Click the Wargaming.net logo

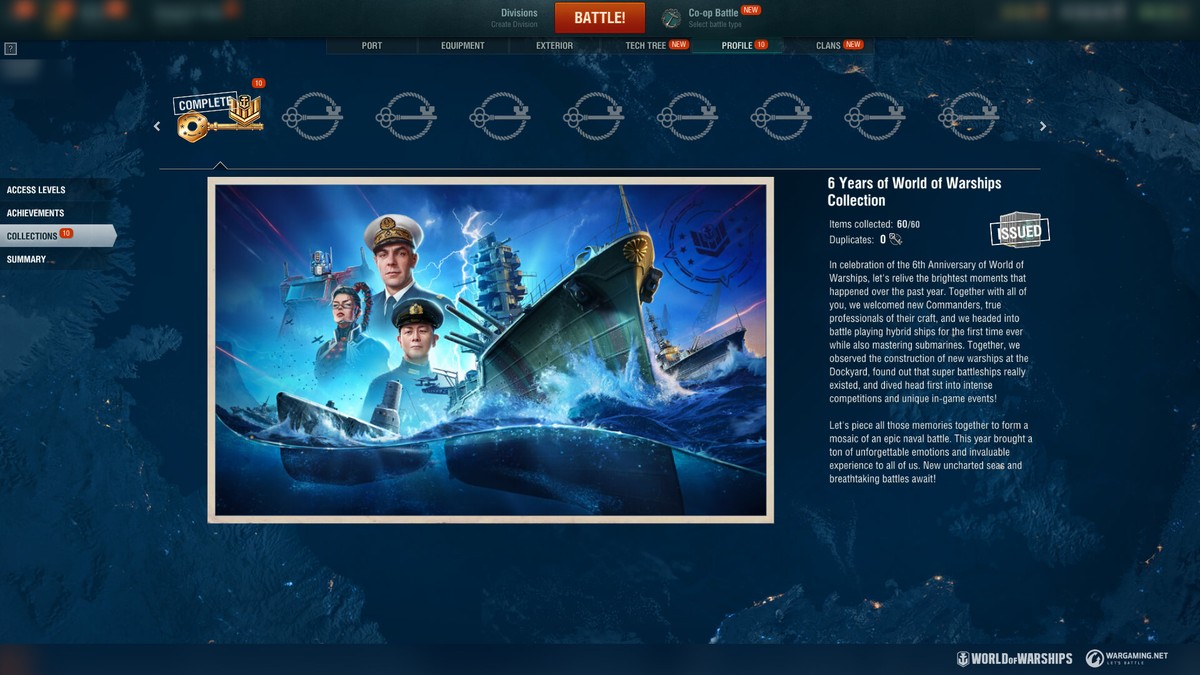point(1126,658)
